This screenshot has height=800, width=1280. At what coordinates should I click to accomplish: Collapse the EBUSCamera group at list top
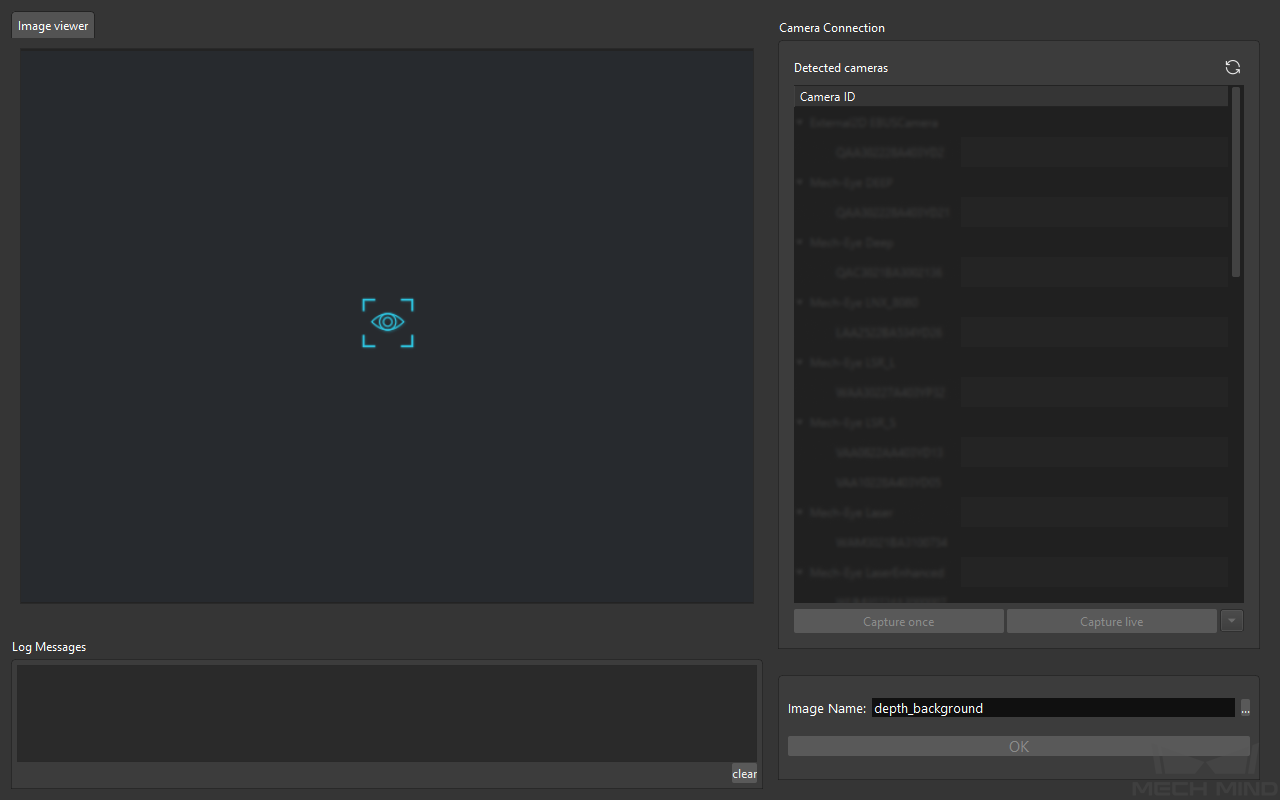[x=800, y=122]
